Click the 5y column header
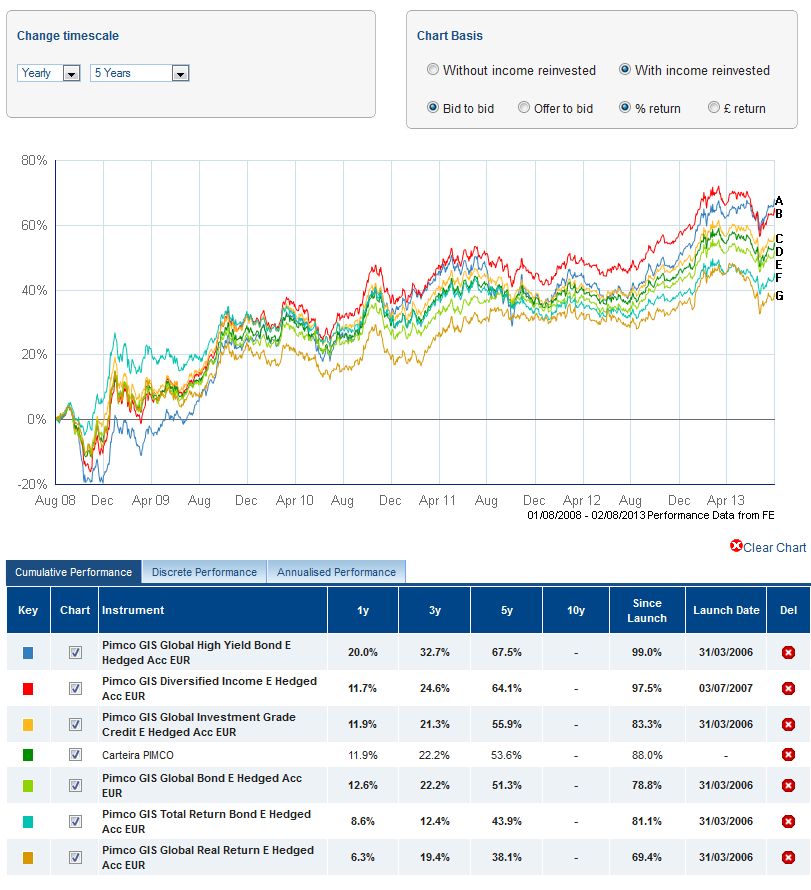The width and height of the screenshot is (811, 890). click(505, 610)
